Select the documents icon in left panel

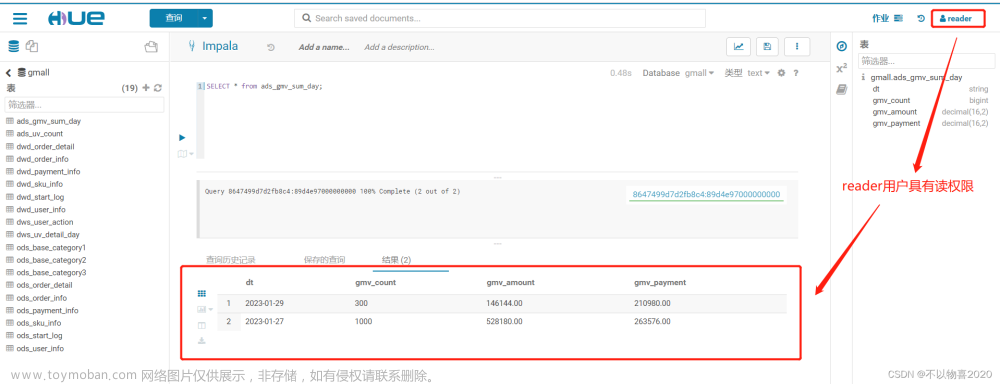tap(32, 46)
